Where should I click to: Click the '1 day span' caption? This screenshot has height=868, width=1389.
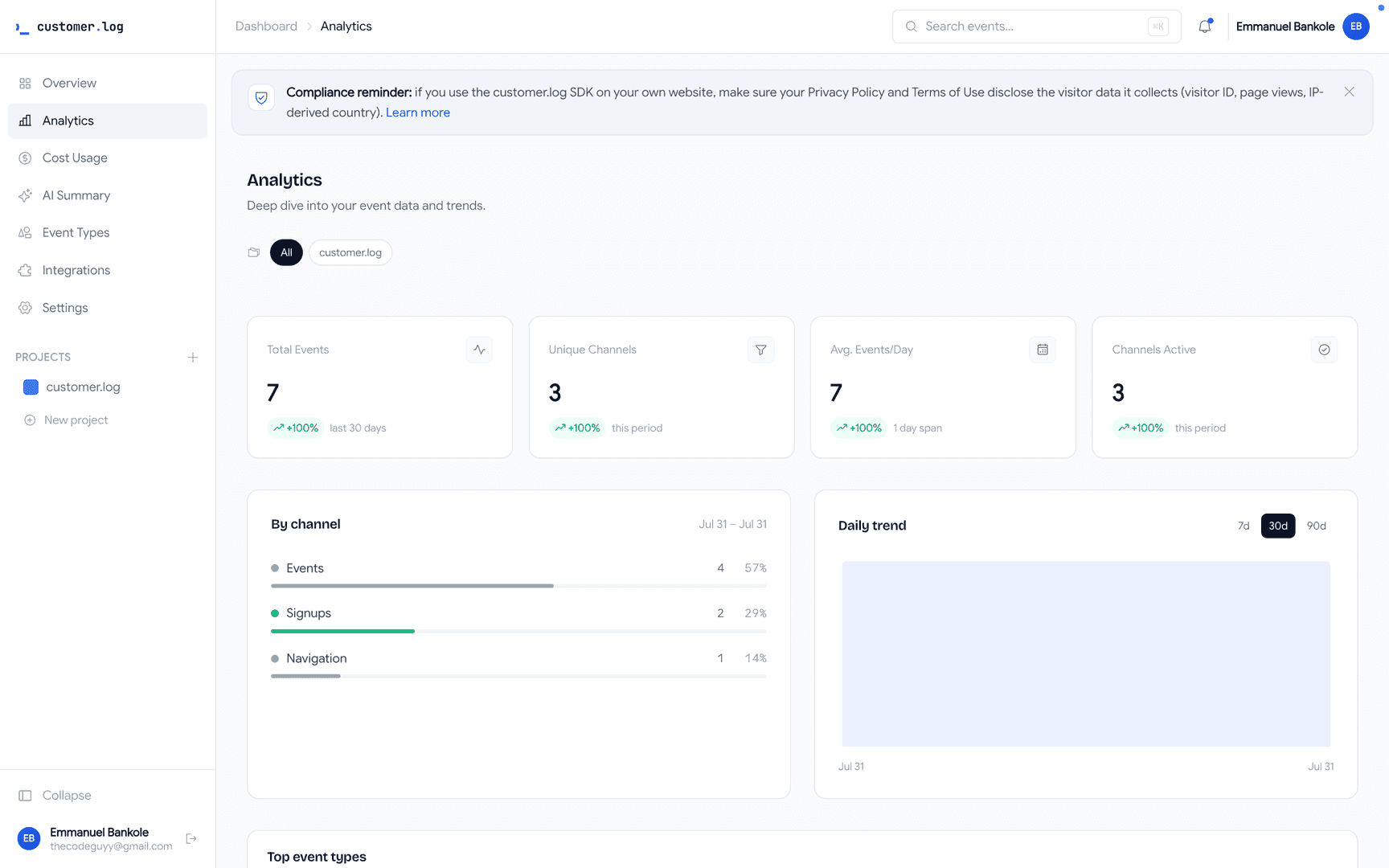click(x=918, y=428)
